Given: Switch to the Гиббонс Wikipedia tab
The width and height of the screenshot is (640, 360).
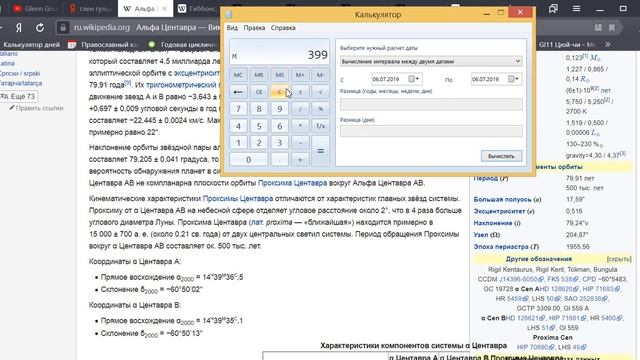Looking at the screenshot, I should coord(198,9).
